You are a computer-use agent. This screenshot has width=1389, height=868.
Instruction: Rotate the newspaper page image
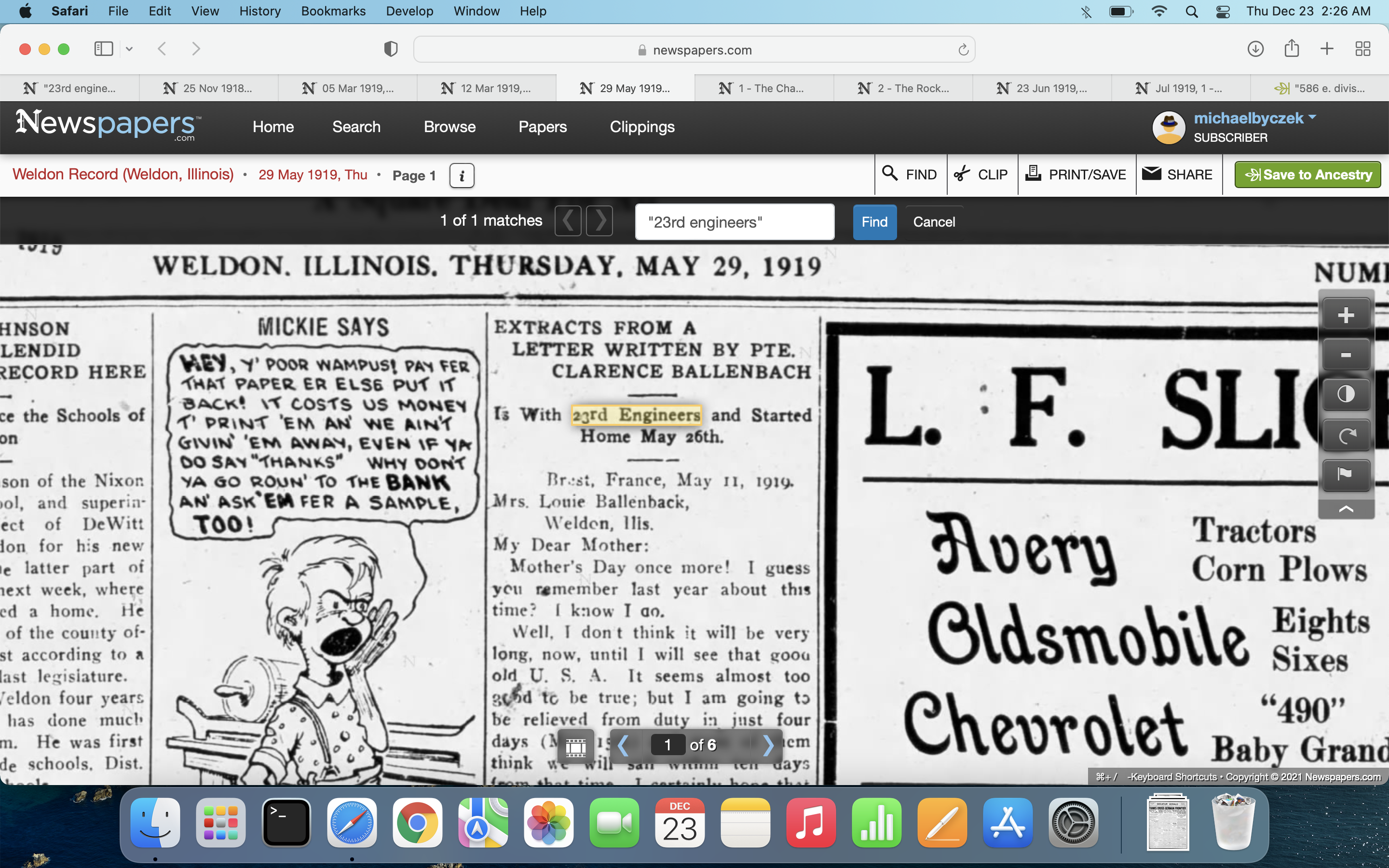1346,435
